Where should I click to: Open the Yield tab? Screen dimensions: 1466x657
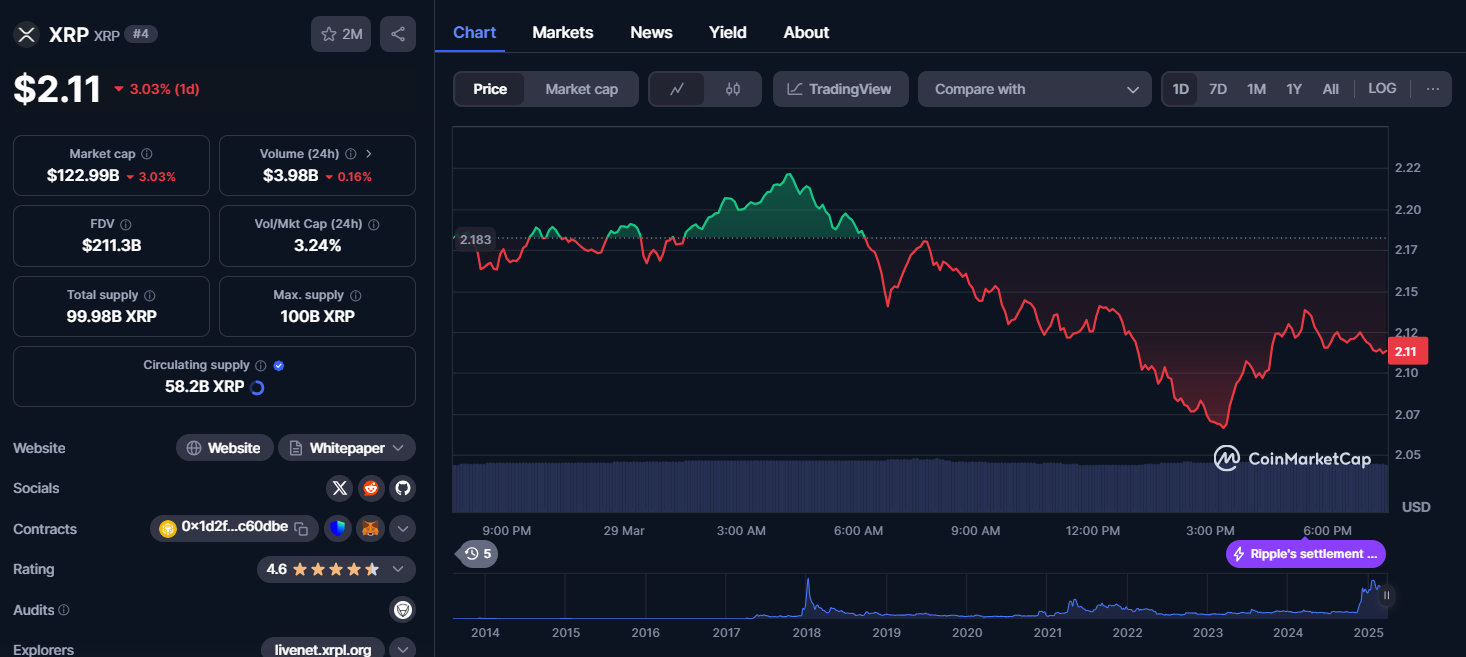(728, 32)
